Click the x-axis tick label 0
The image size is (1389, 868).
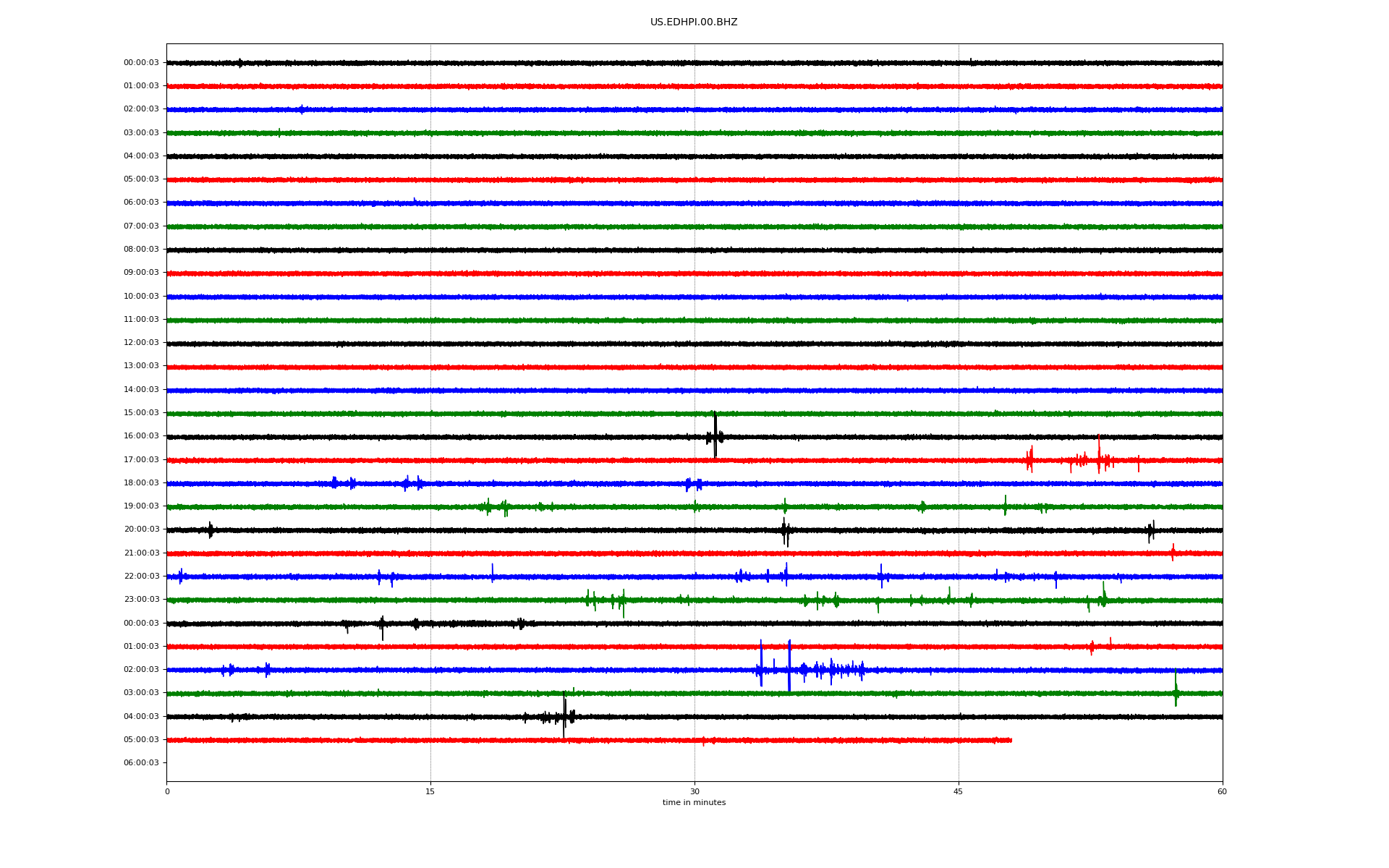coord(167,792)
